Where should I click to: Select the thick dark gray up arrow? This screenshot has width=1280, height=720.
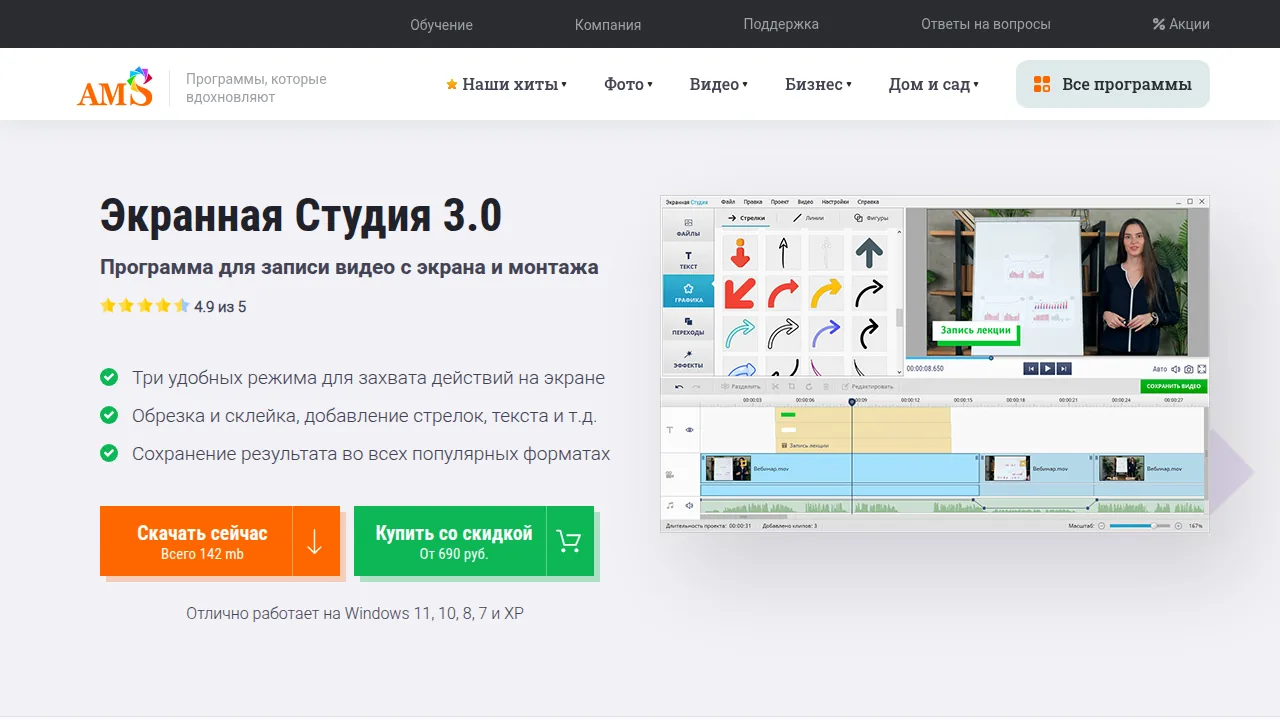tap(869, 253)
